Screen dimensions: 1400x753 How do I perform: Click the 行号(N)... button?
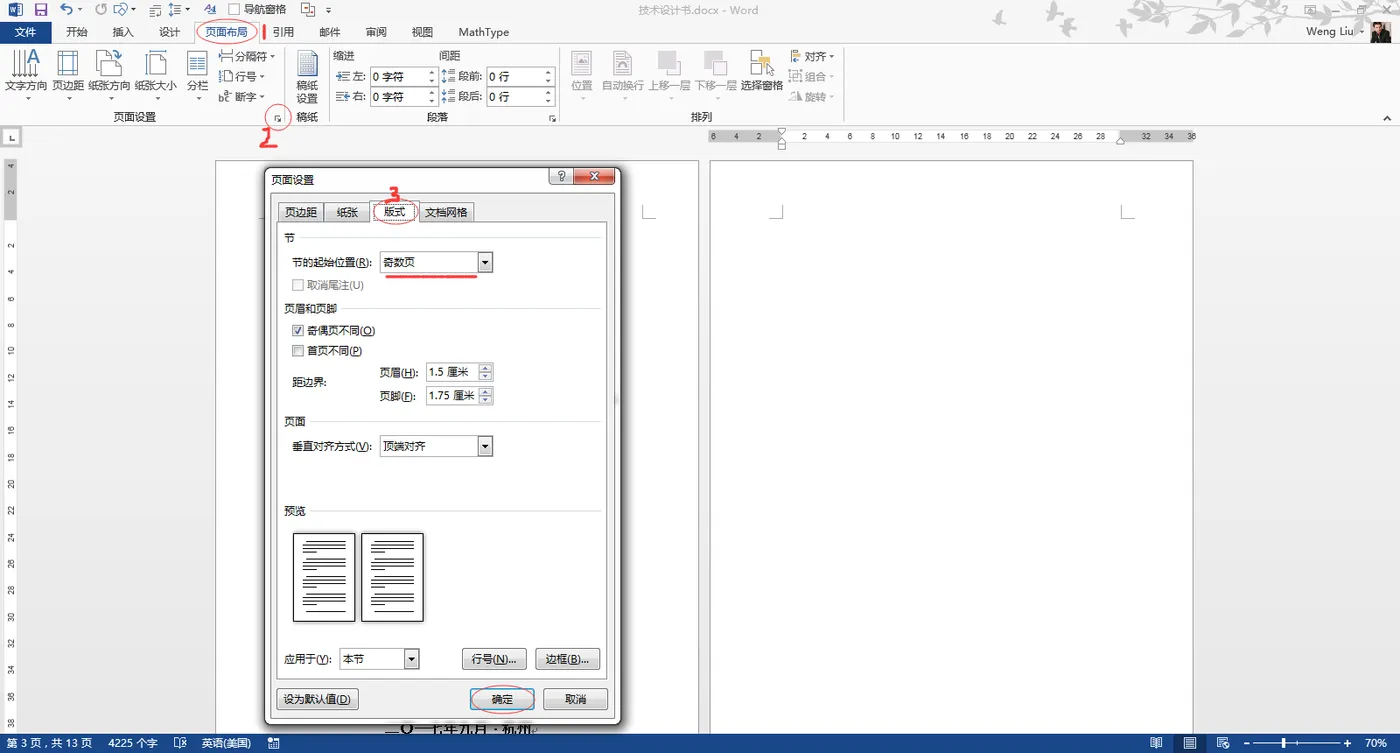494,659
